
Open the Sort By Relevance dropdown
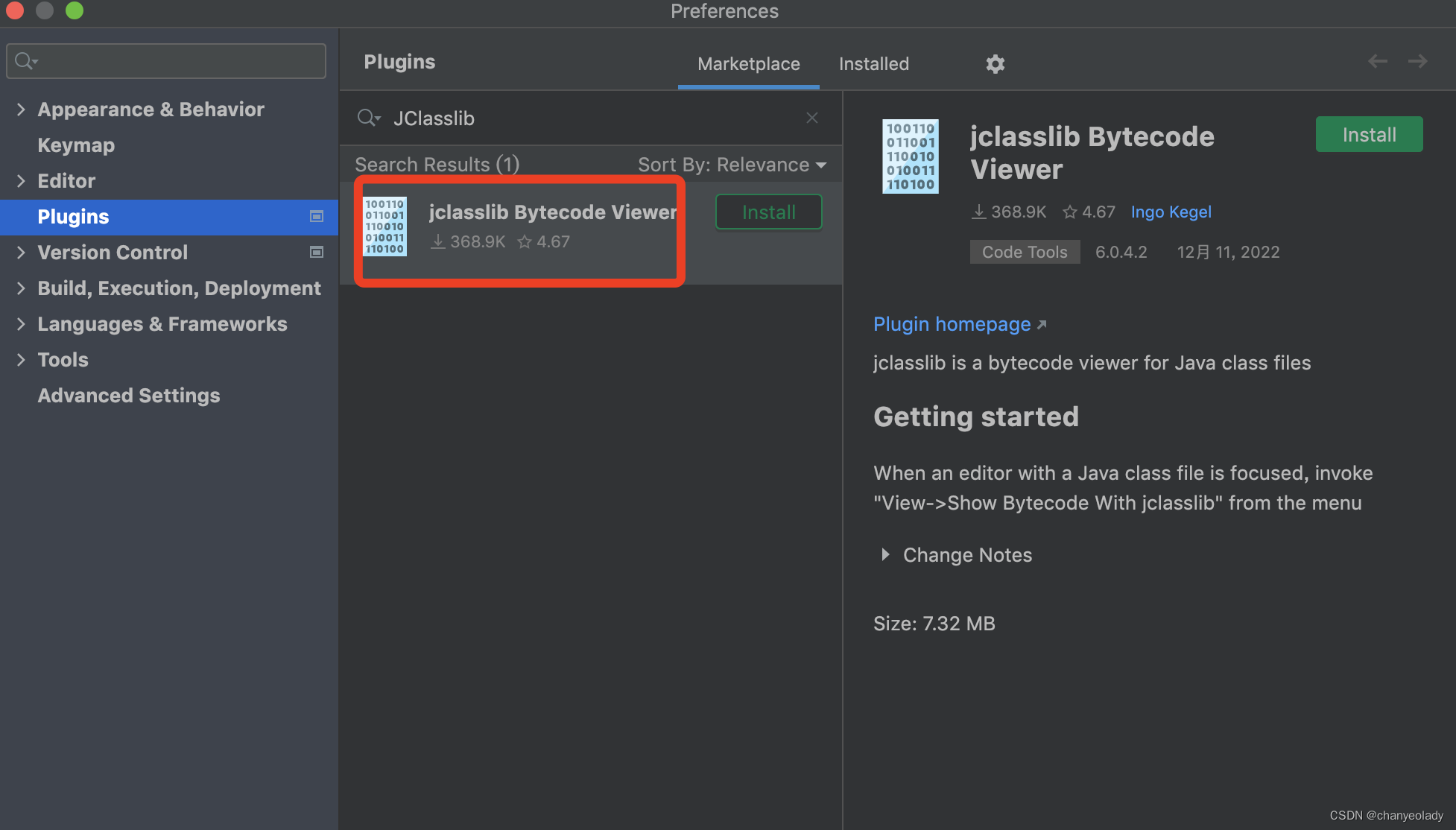[732, 165]
